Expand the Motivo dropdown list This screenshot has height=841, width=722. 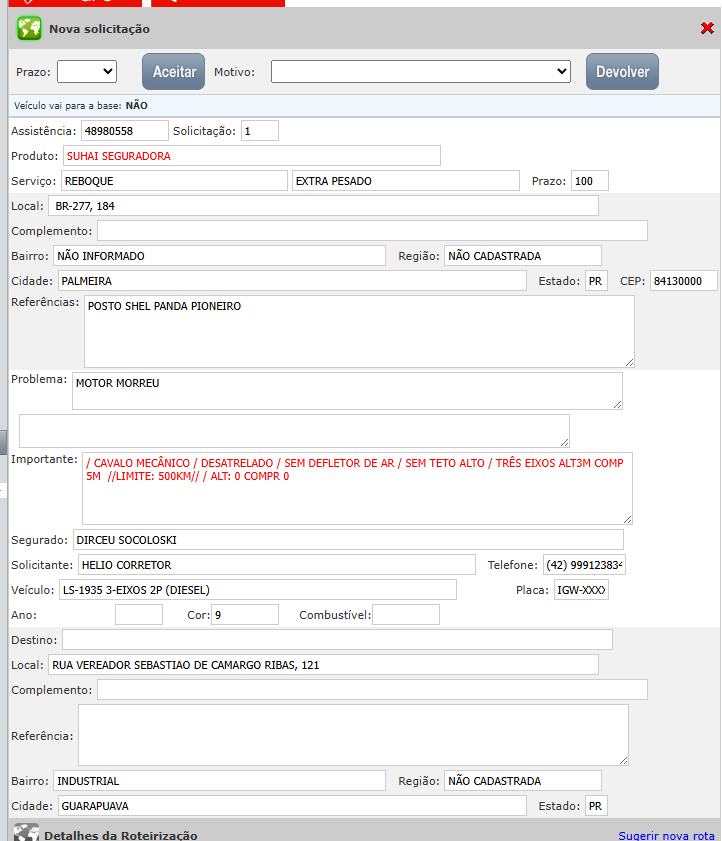[420, 71]
